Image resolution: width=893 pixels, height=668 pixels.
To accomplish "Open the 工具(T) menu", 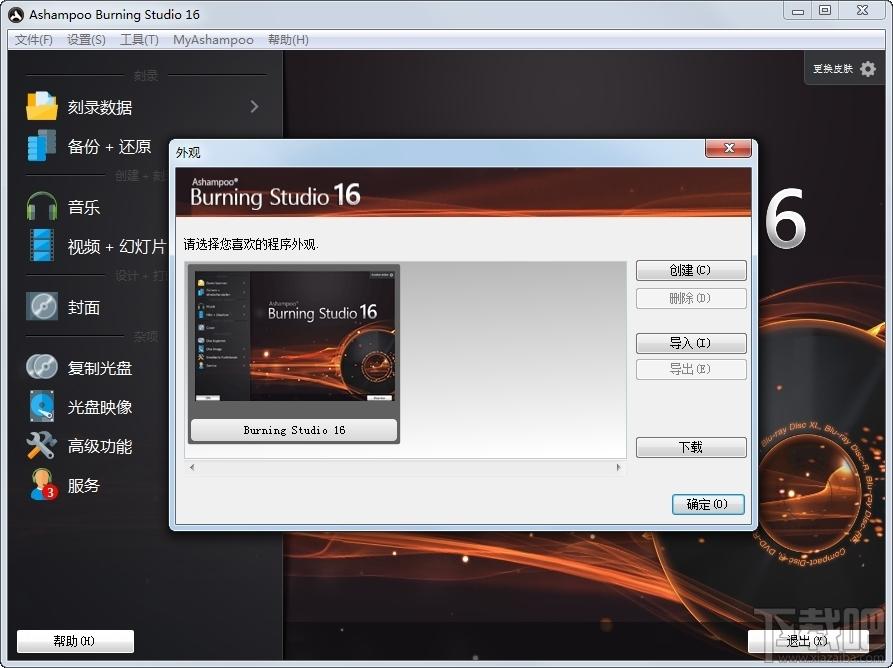I will 140,40.
